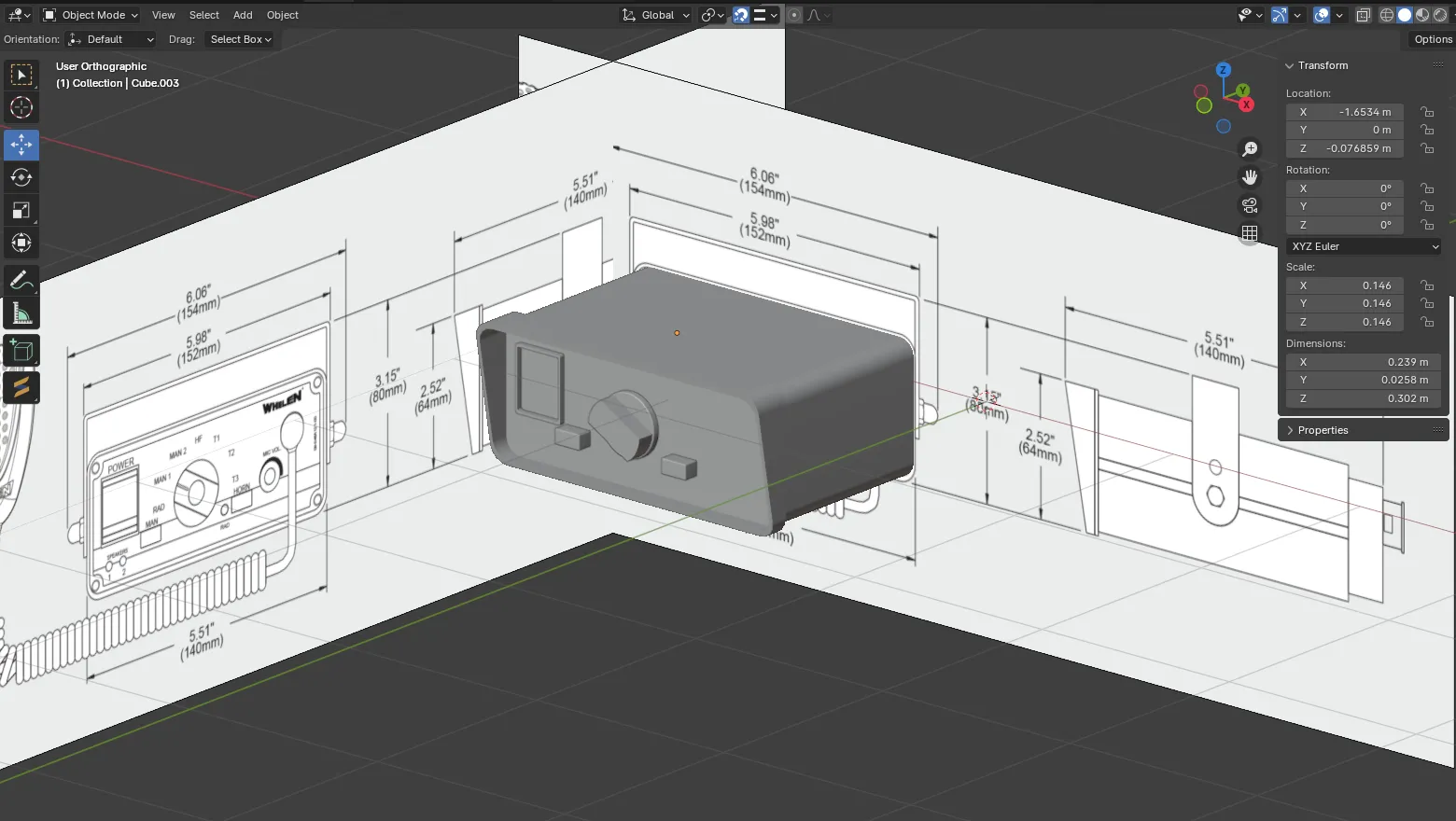Screen dimensions: 1456x821
Task: Open the XYZ Euler rotation mode dropdown
Action: (1364, 246)
